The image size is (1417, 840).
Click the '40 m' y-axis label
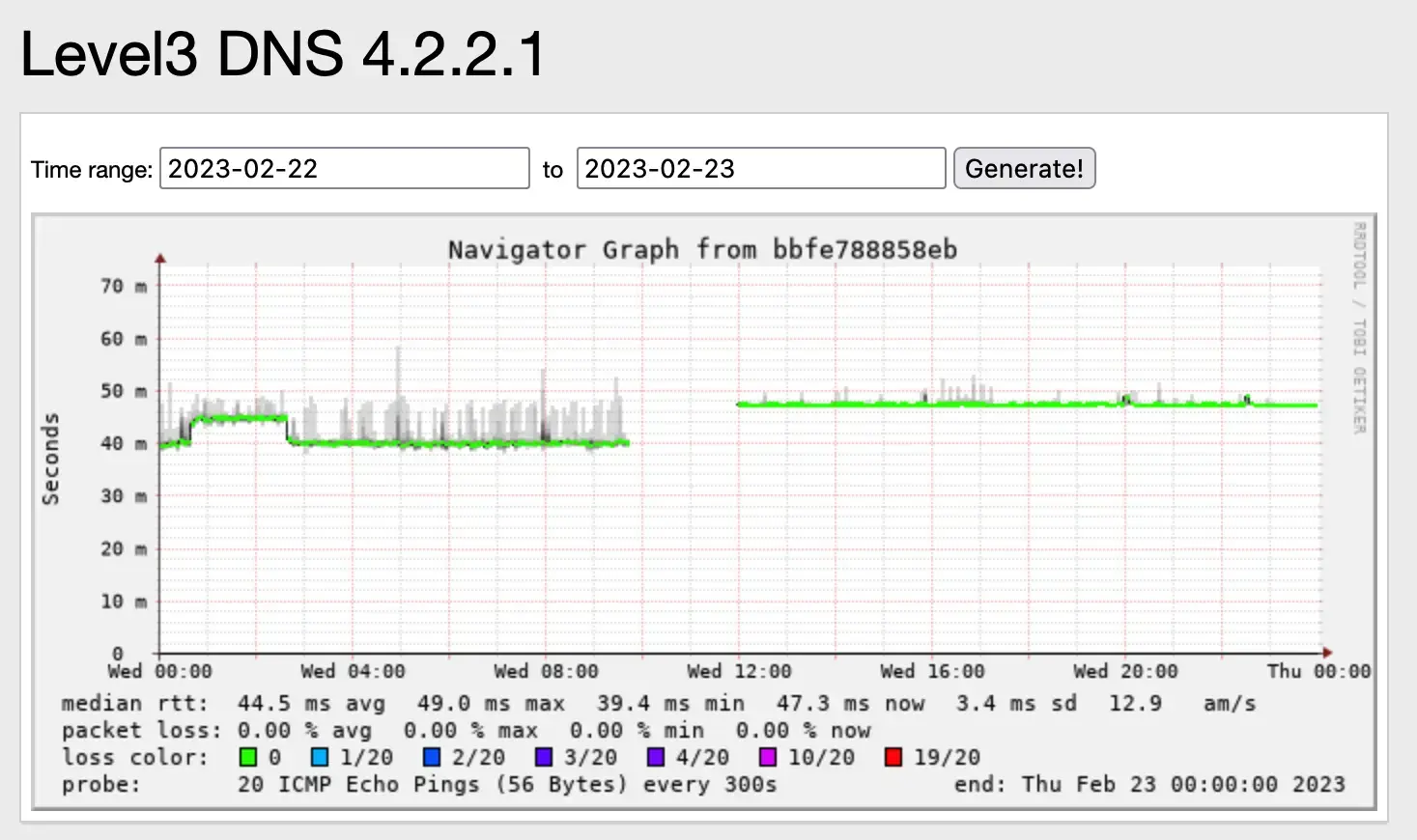124,443
